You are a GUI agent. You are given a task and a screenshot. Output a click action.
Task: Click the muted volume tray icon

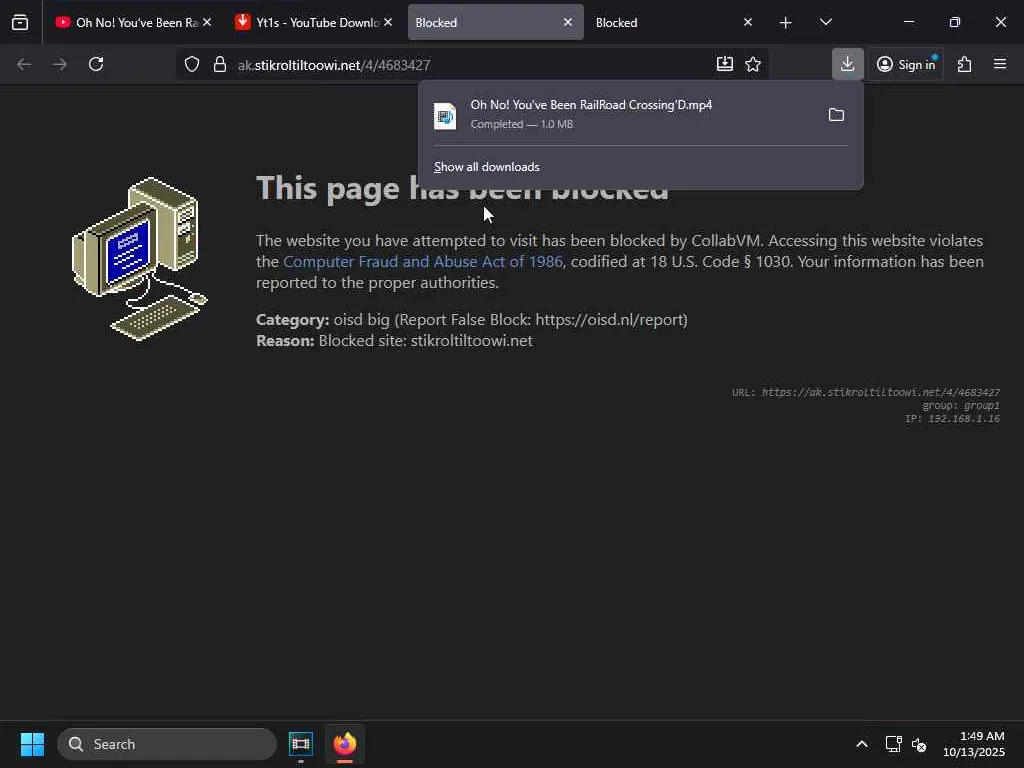(919, 744)
